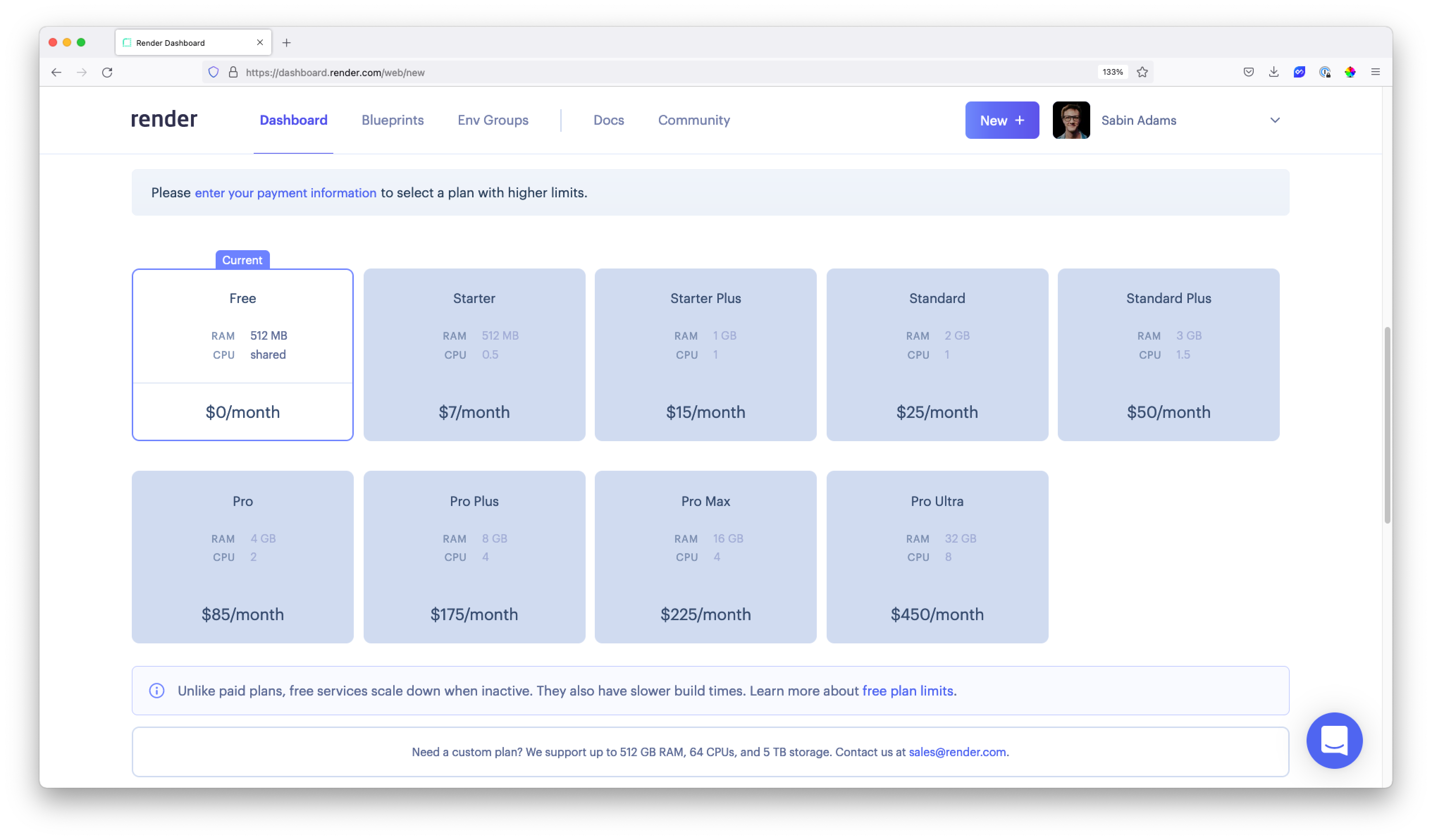Reload the page with the refresh icon
This screenshot has width=1432, height=840.
click(x=107, y=72)
